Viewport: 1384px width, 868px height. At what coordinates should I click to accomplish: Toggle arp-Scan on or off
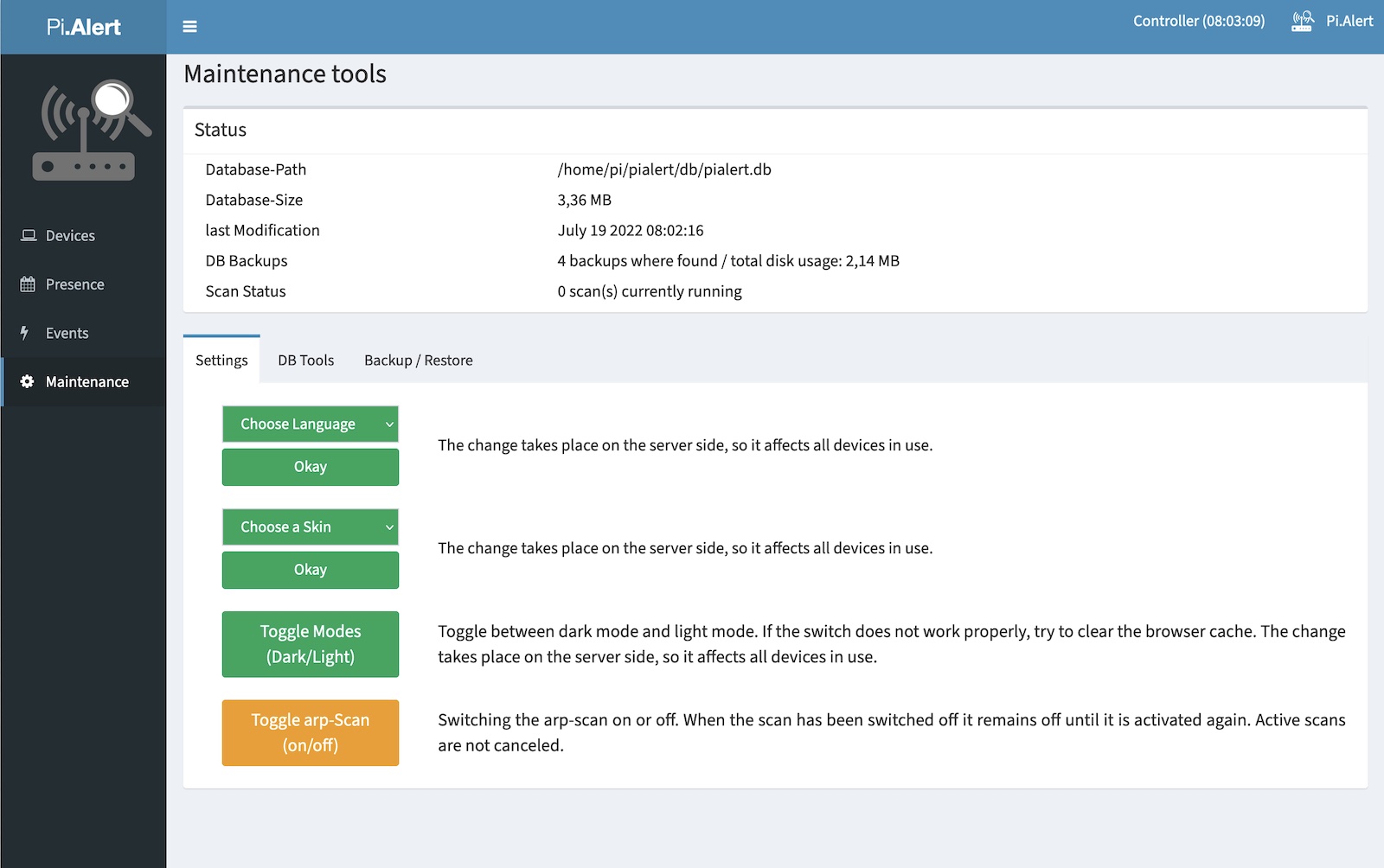[x=310, y=732]
